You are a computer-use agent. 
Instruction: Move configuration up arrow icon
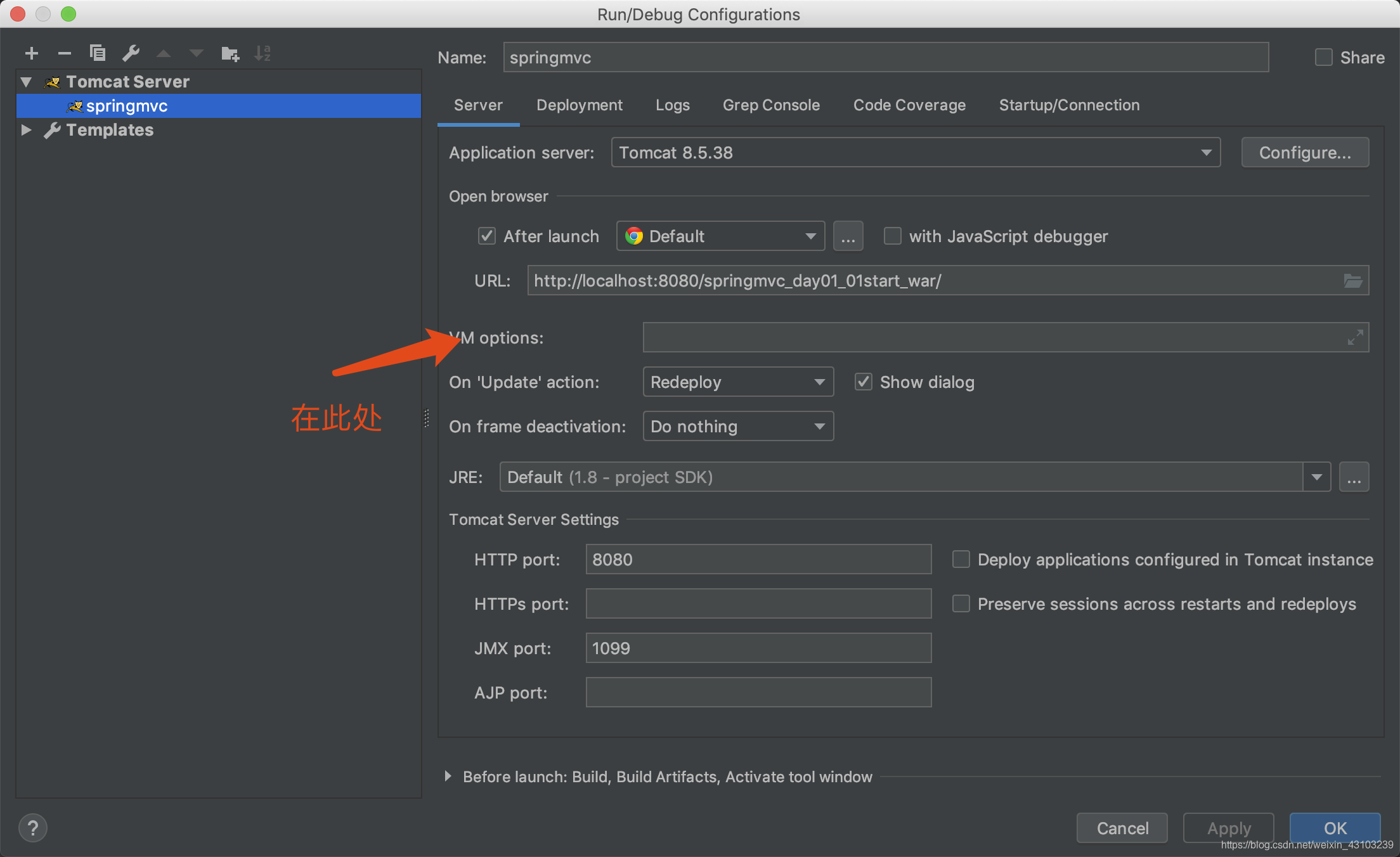tap(164, 54)
